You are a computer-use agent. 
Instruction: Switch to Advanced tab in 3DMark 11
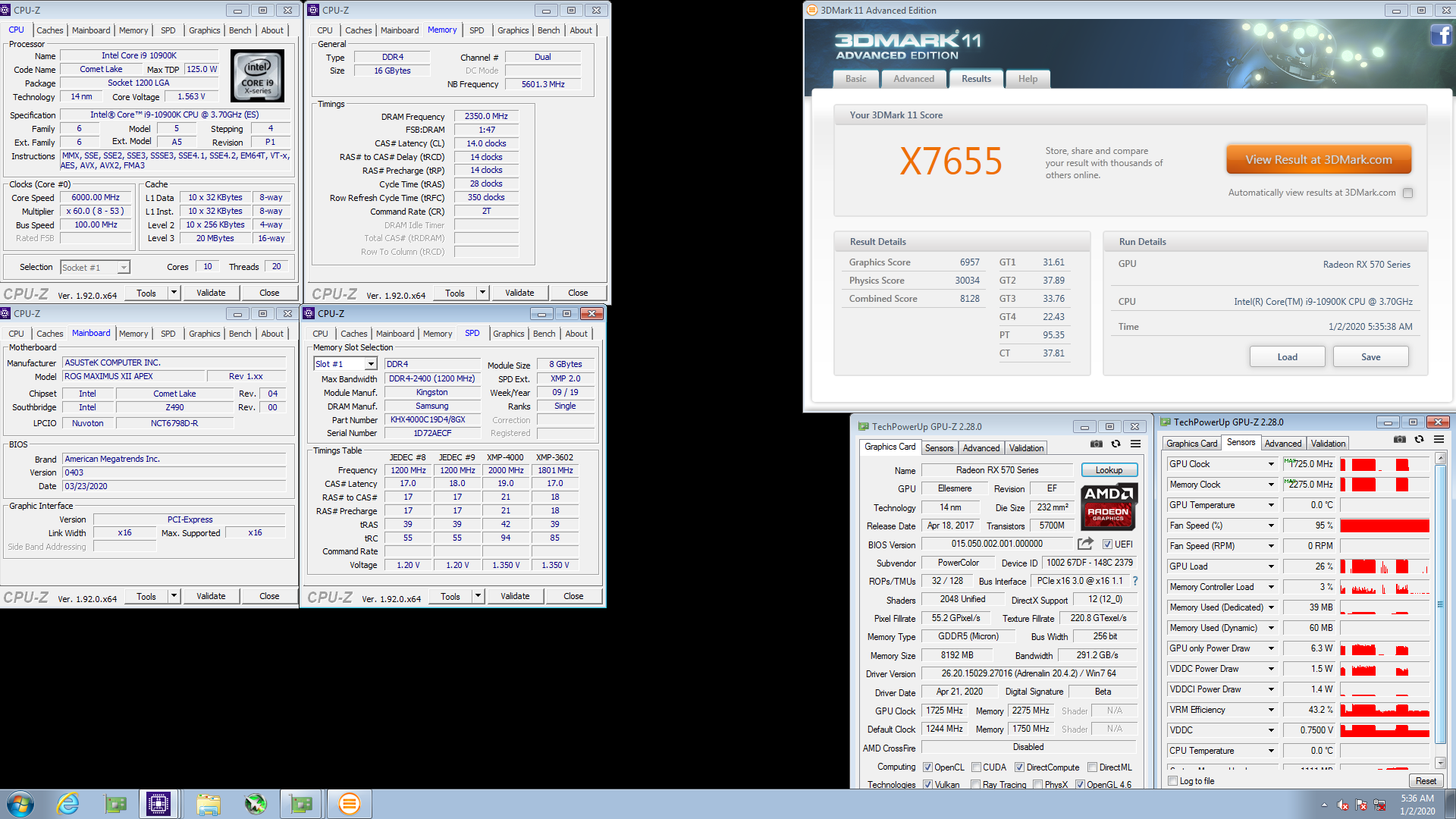[914, 79]
